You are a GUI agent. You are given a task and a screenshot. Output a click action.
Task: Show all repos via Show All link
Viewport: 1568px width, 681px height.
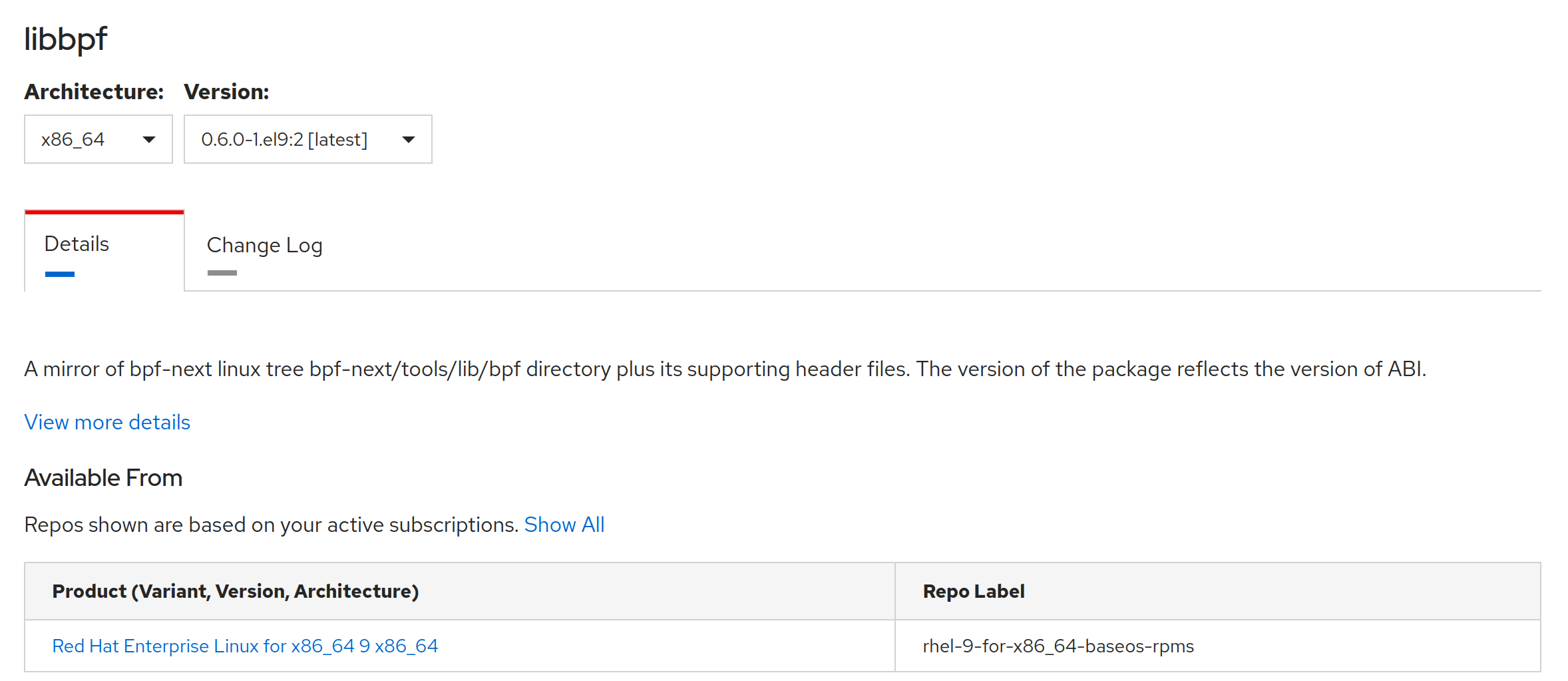coord(564,525)
